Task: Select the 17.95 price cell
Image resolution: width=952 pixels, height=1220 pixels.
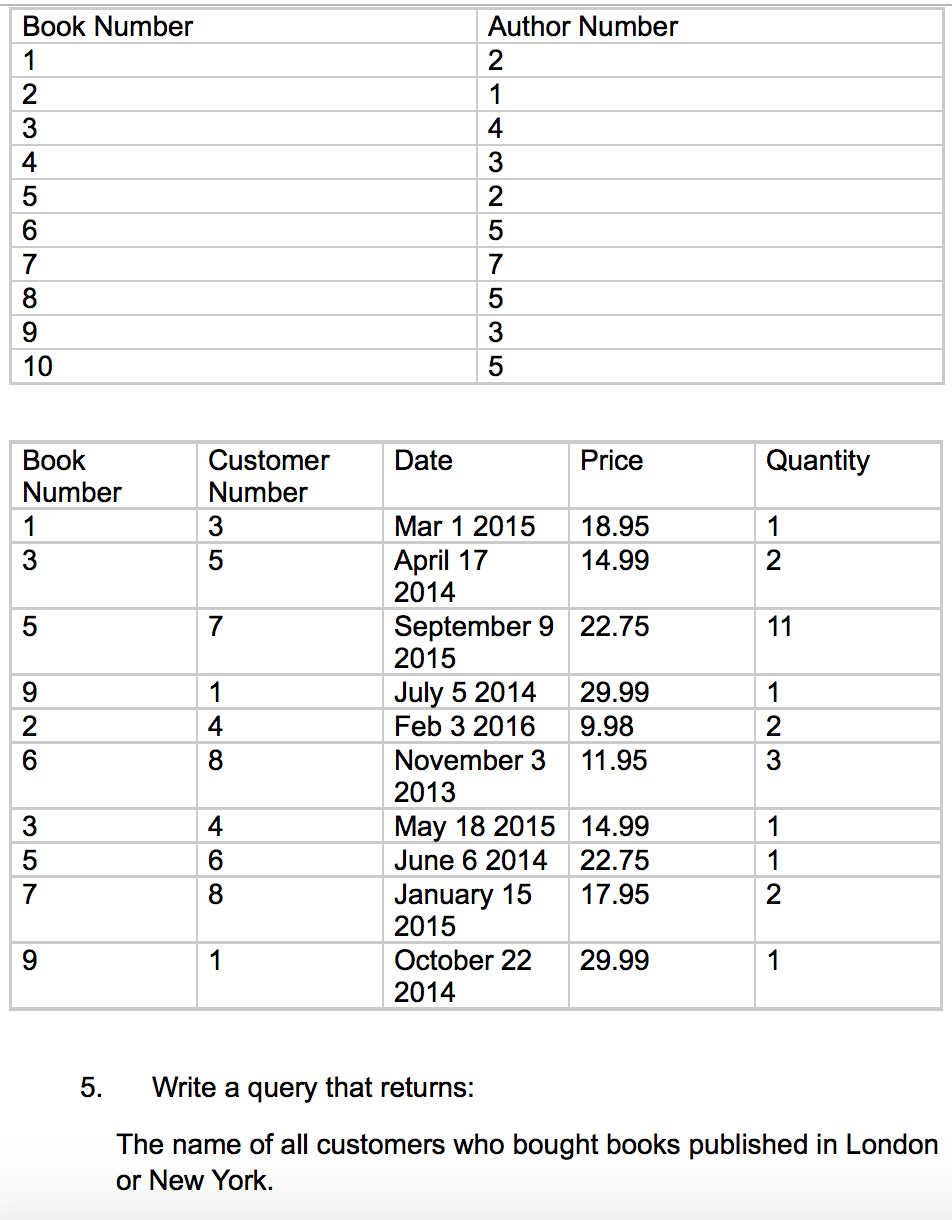Action: click(x=614, y=894)
